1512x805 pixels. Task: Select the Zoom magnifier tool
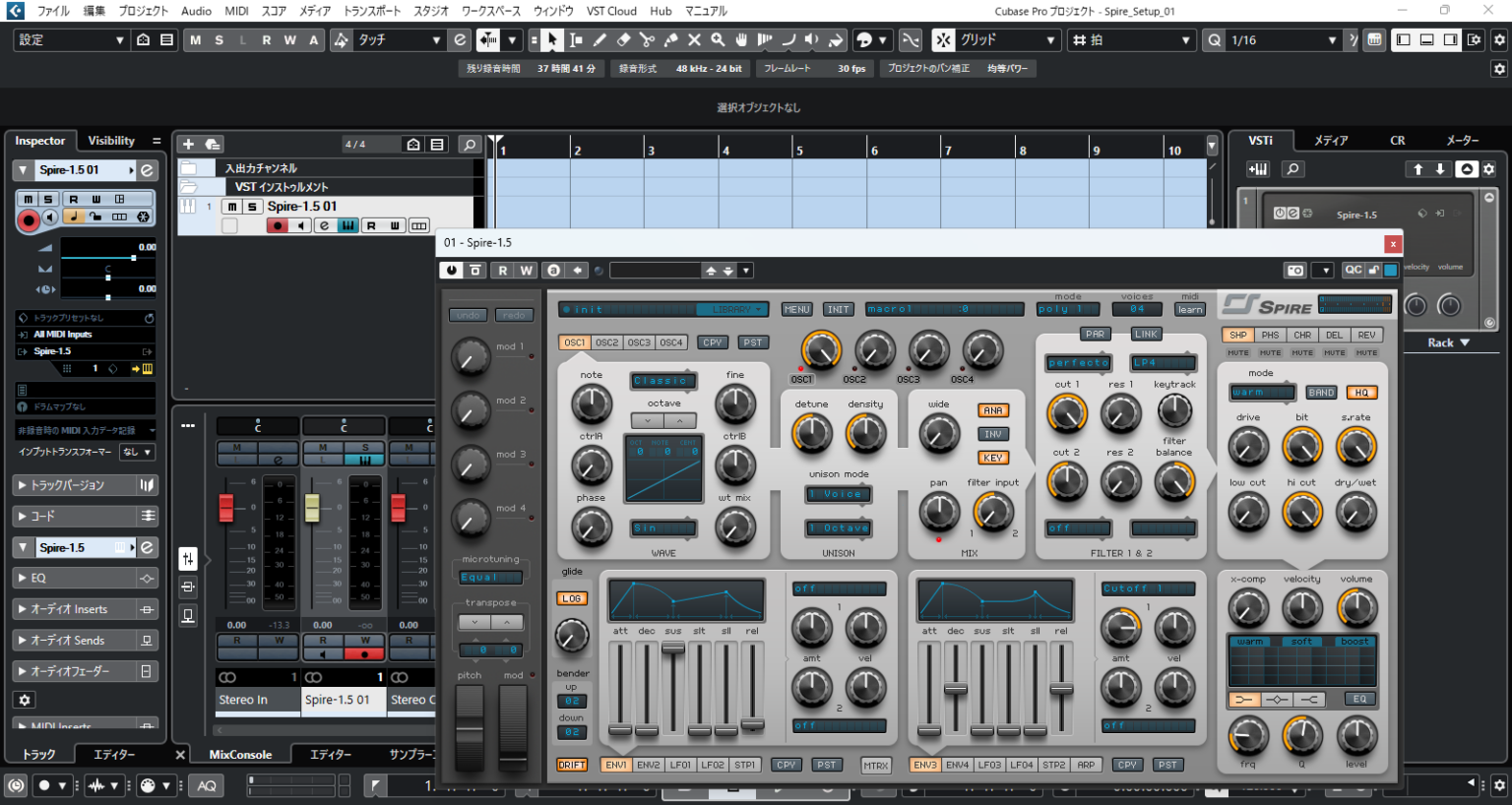click(x=718, y=40)
